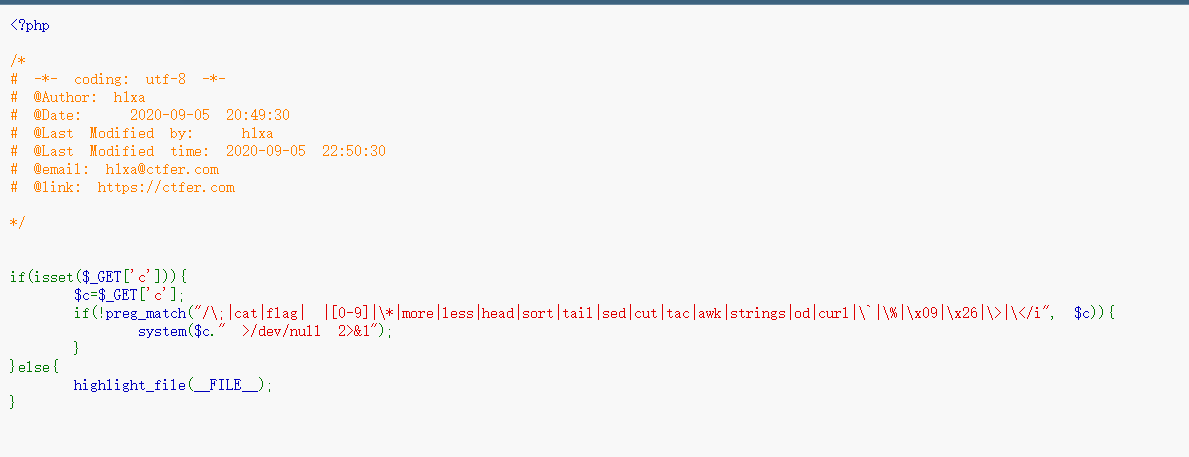Image resolution: width=1189 pixels, height=457 pixels.
Task: Click the closing comment marker */
Action: pos(17,222)
